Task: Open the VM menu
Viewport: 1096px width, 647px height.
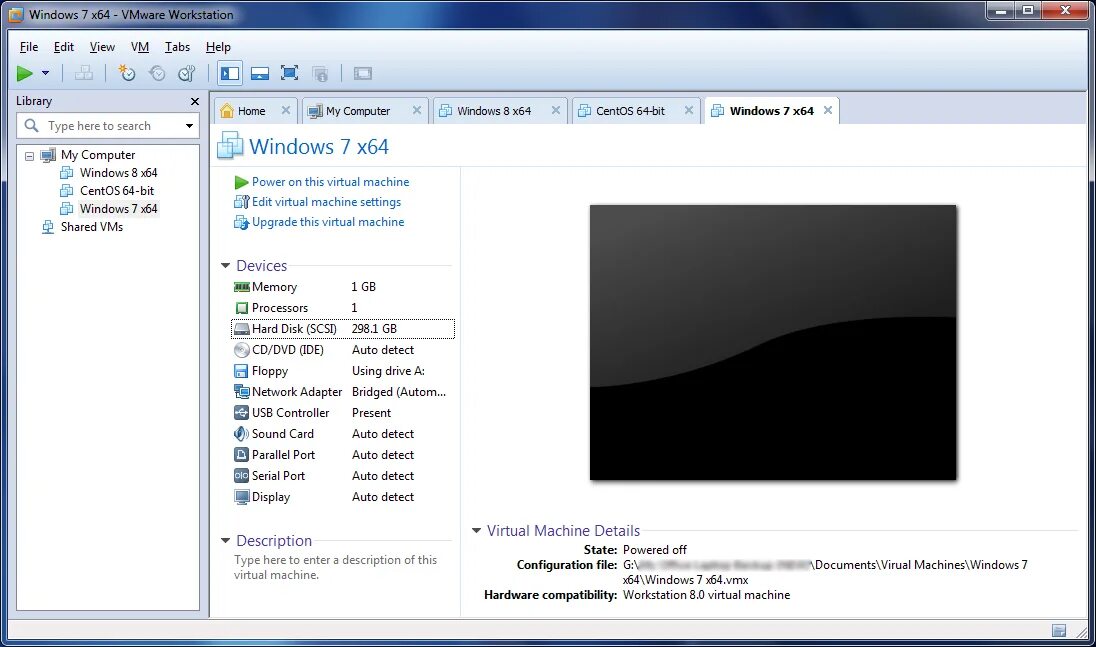Action: coord(140,46)
